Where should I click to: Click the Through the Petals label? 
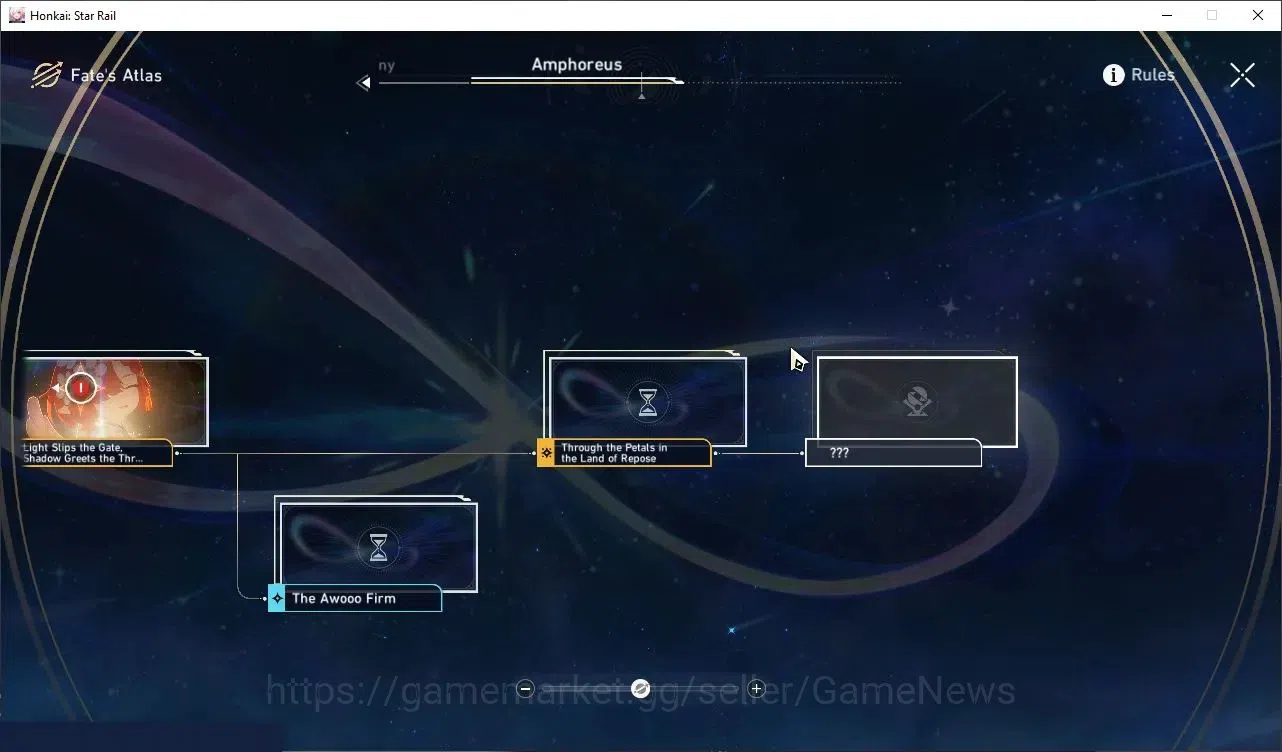[614, 453]
